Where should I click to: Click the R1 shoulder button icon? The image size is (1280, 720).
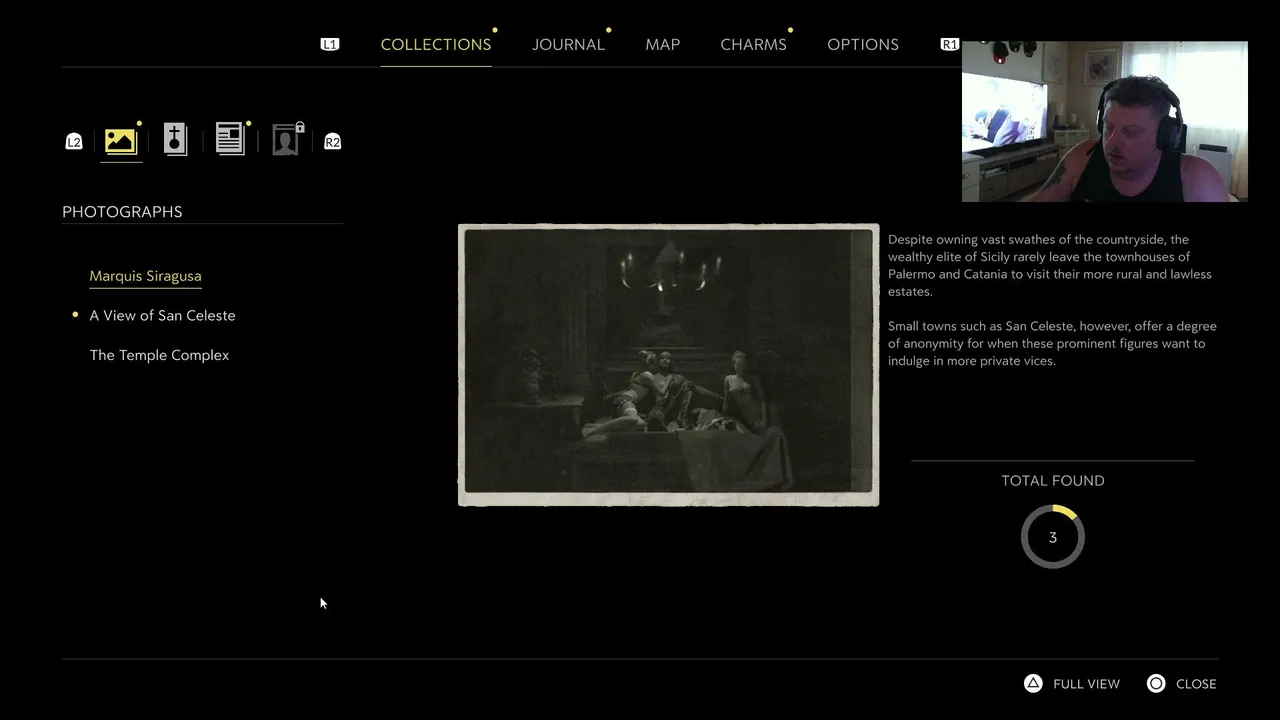click(x=950, y=44)
